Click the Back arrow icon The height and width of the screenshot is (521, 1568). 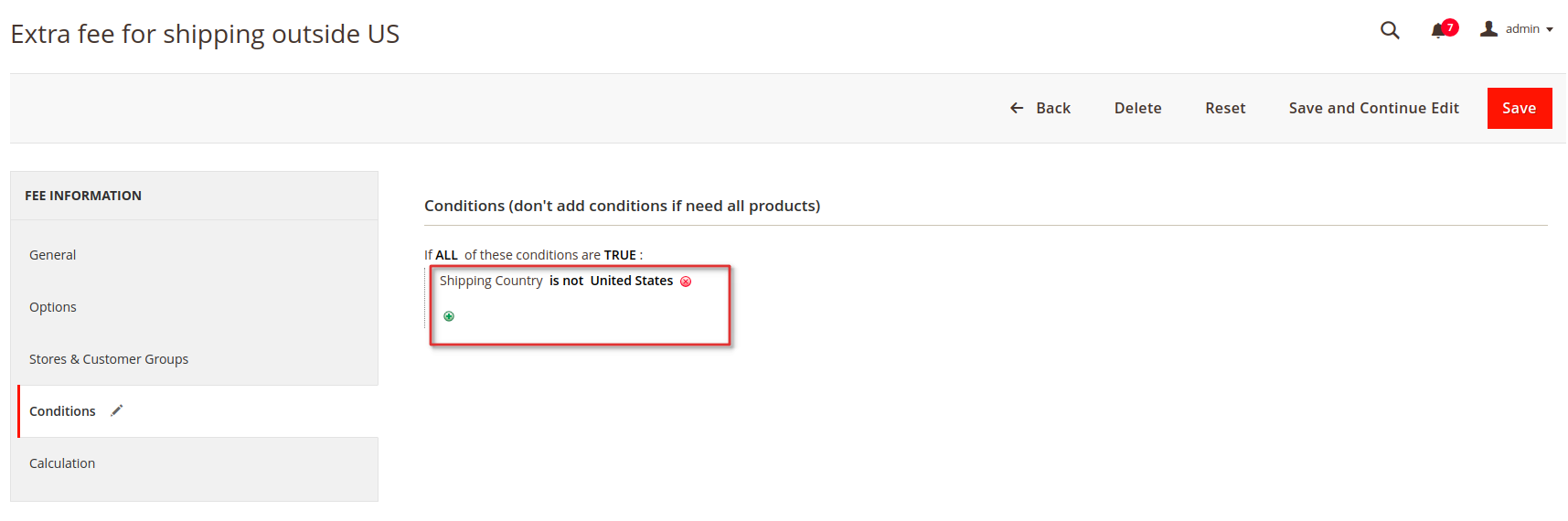click(x=1017, y=108)
